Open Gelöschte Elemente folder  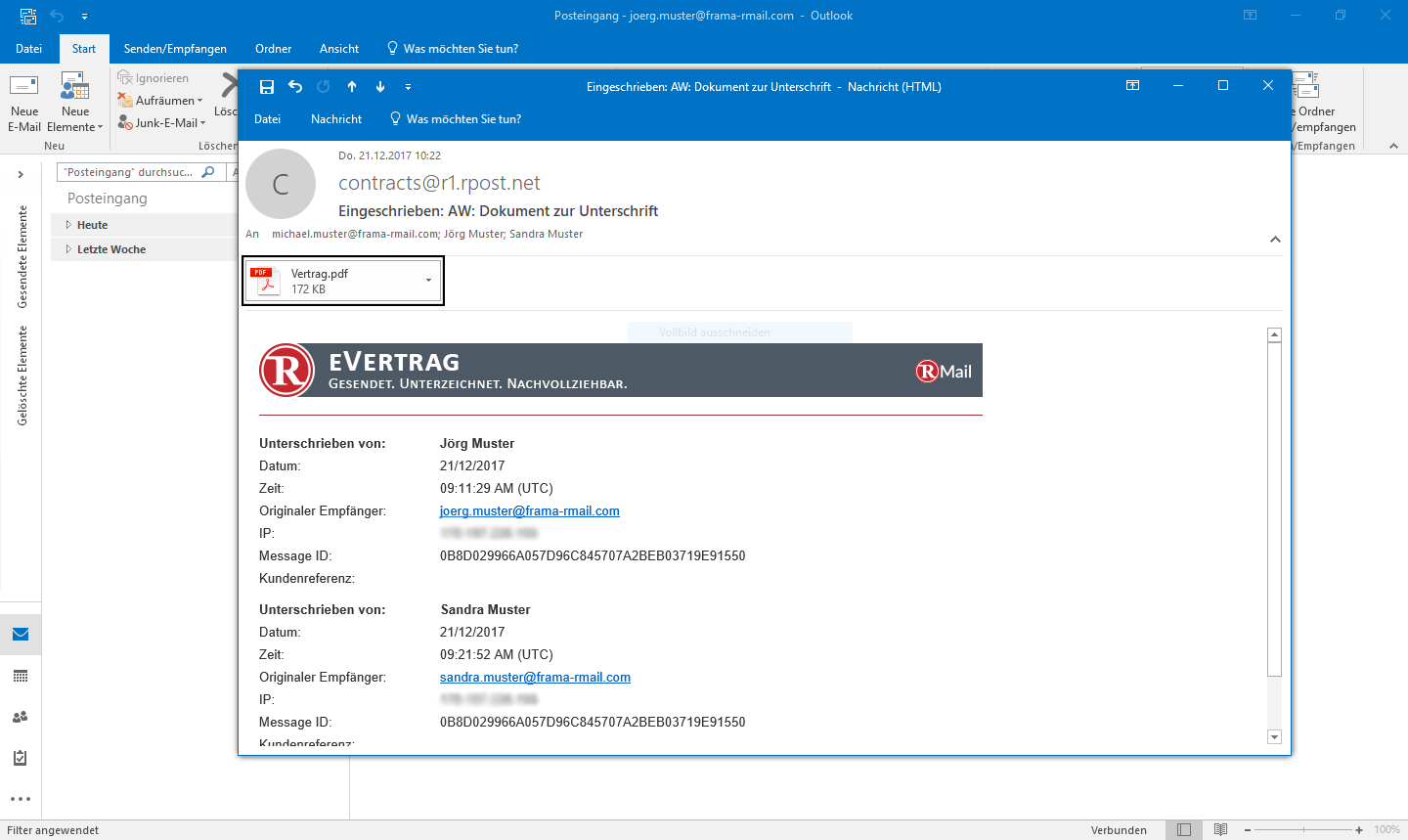[x=22, y=376]
